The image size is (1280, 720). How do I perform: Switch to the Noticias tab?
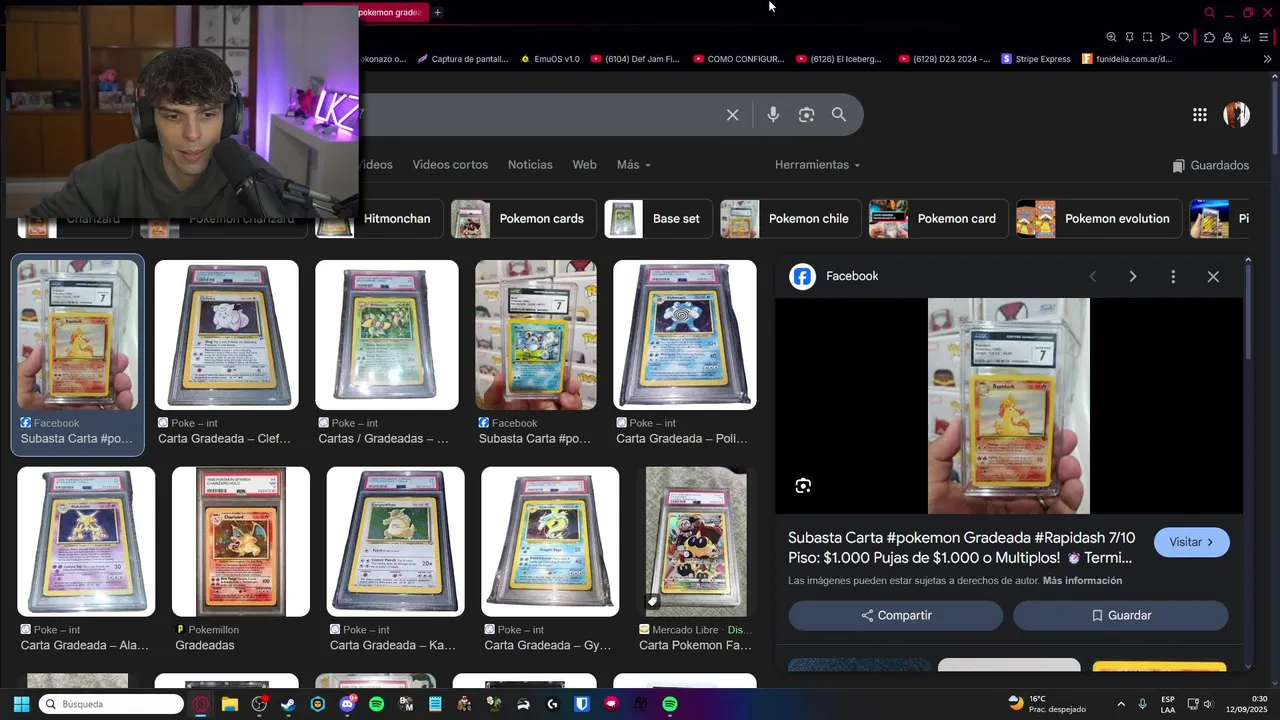click(530, 165)
